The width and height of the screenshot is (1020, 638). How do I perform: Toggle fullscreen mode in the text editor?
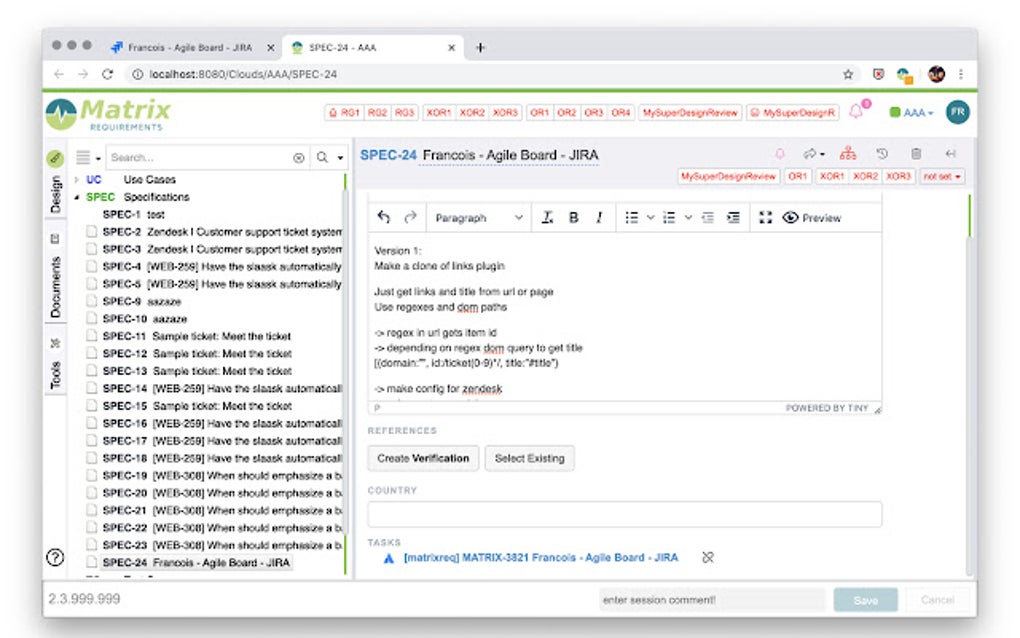pos(765,217)
